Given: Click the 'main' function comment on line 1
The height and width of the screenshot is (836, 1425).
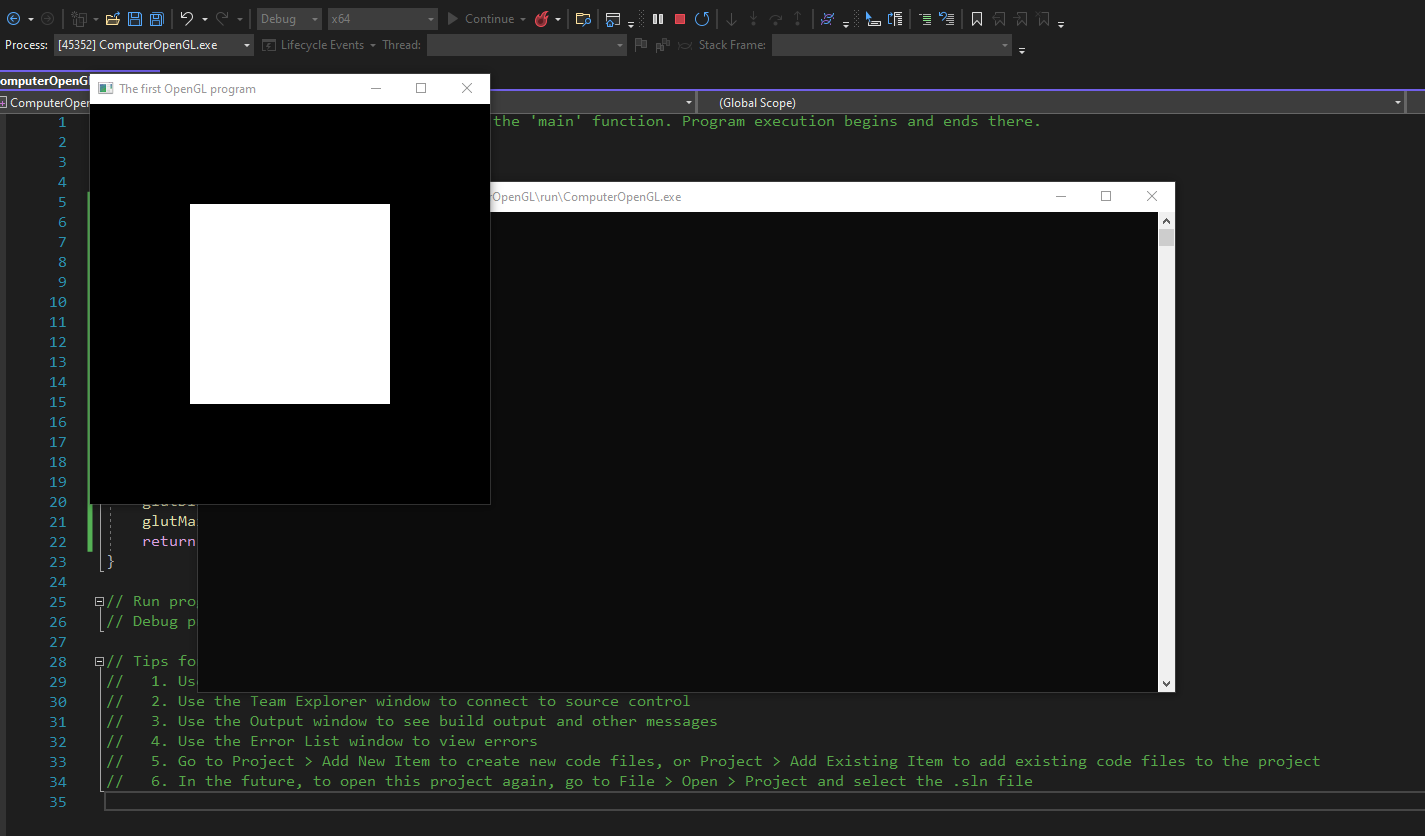Looking at the screenshot, I should pyautogui.click(x=767, y=121).
